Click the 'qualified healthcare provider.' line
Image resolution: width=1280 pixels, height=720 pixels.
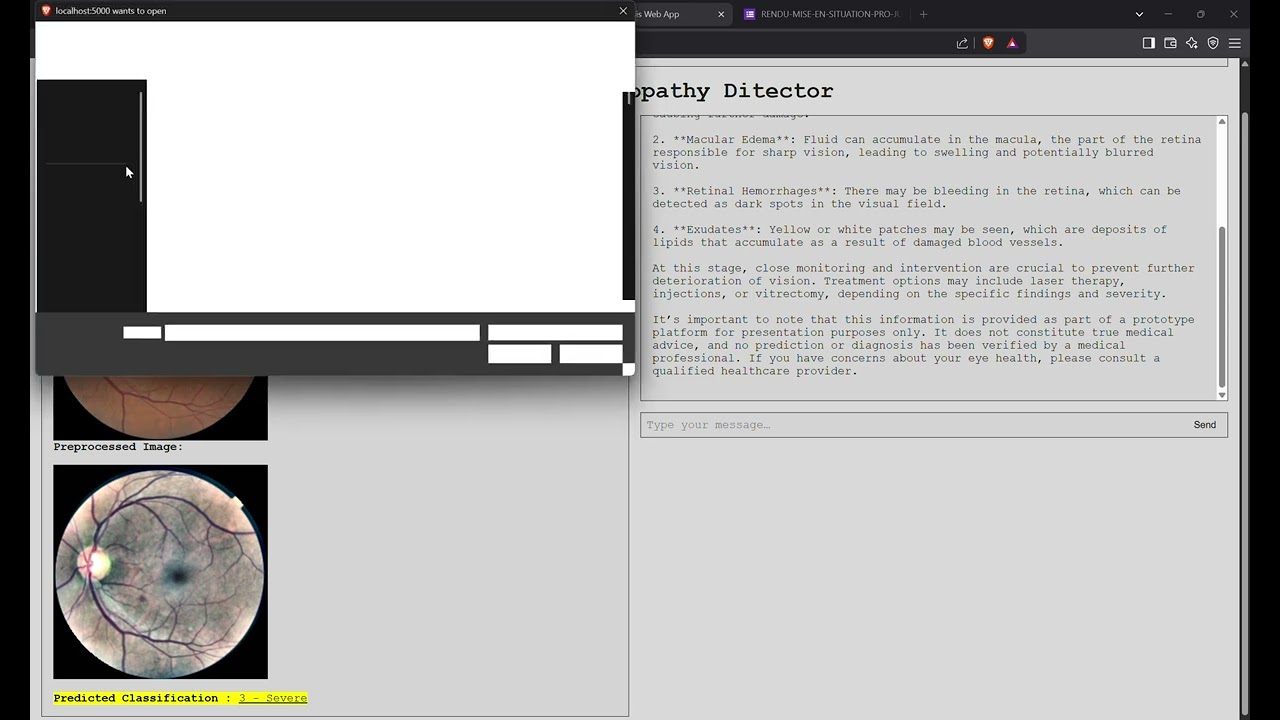click(x=754, y=371)
